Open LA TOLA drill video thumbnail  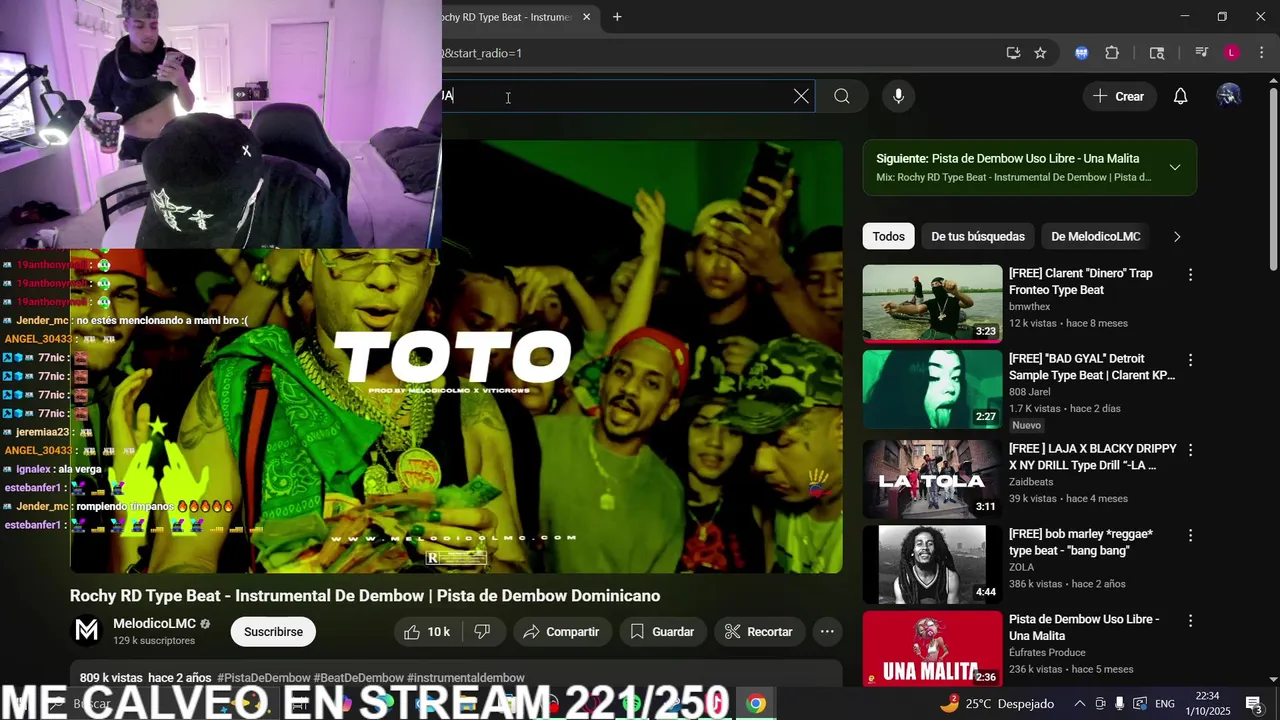932,479
